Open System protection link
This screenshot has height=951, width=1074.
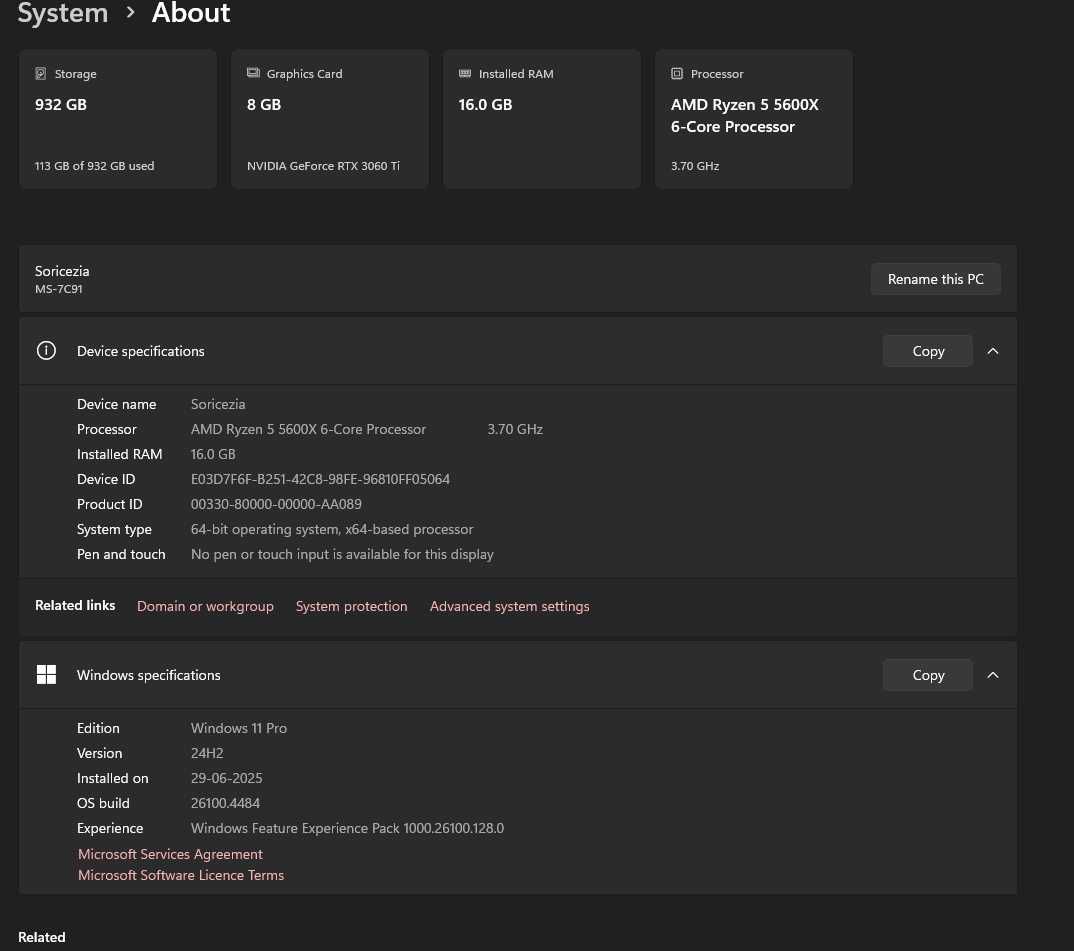click(351, 606)
